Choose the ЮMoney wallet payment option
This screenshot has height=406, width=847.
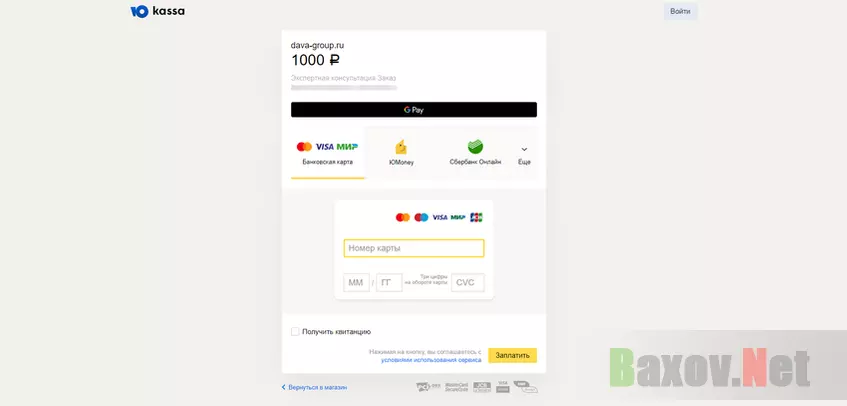coord(401,153)
